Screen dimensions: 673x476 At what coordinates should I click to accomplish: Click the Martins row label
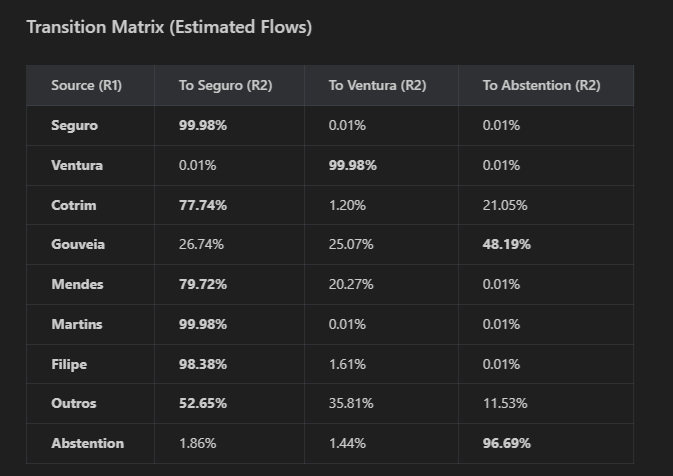coord(77,324)
